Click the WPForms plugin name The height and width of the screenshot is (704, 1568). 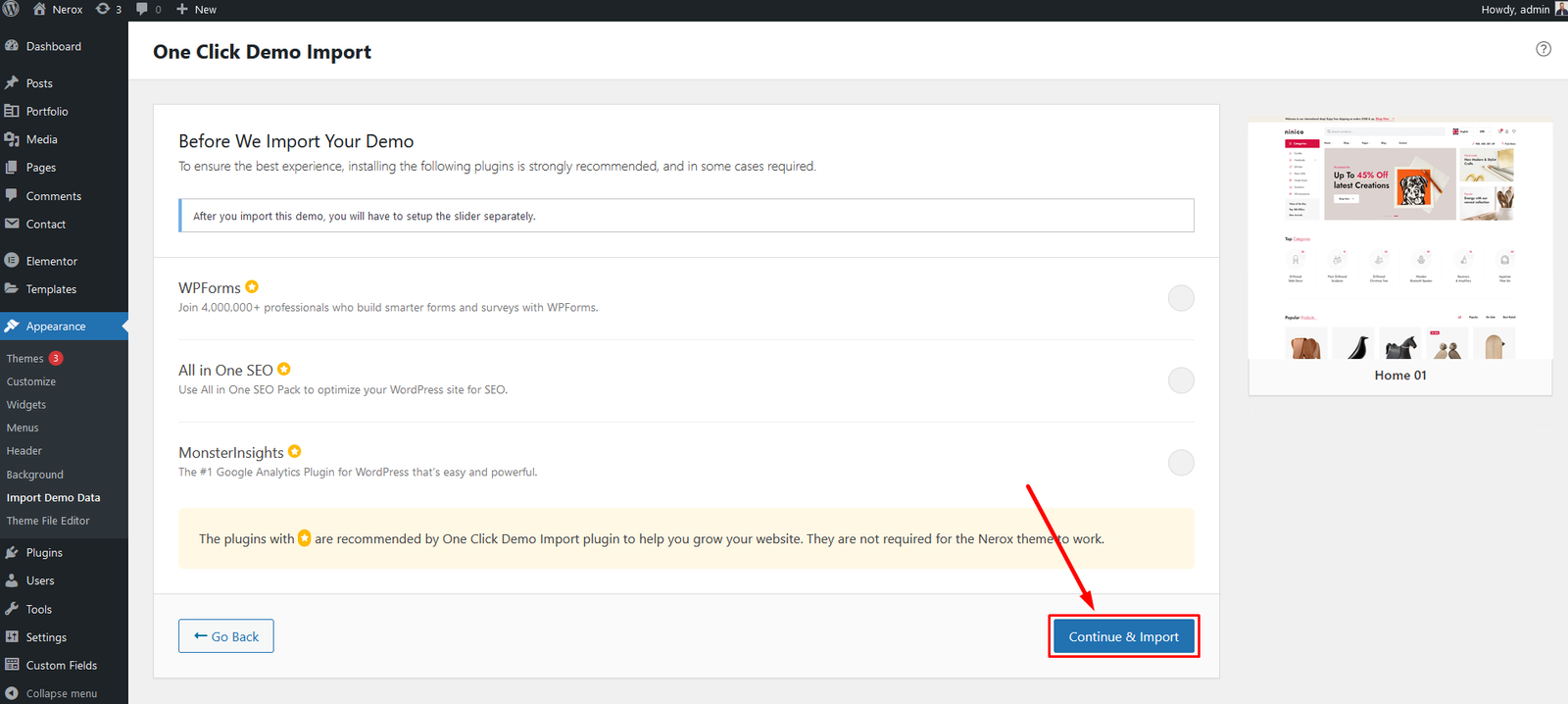210,287
